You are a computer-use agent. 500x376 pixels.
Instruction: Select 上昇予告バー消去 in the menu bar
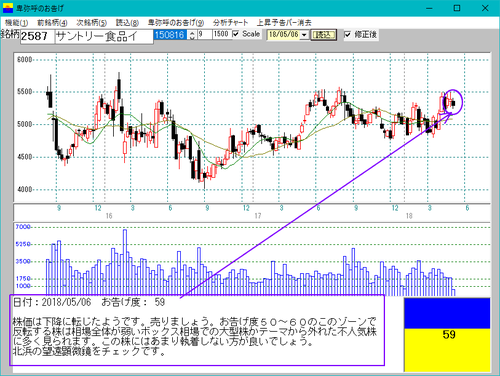point(284,23)
